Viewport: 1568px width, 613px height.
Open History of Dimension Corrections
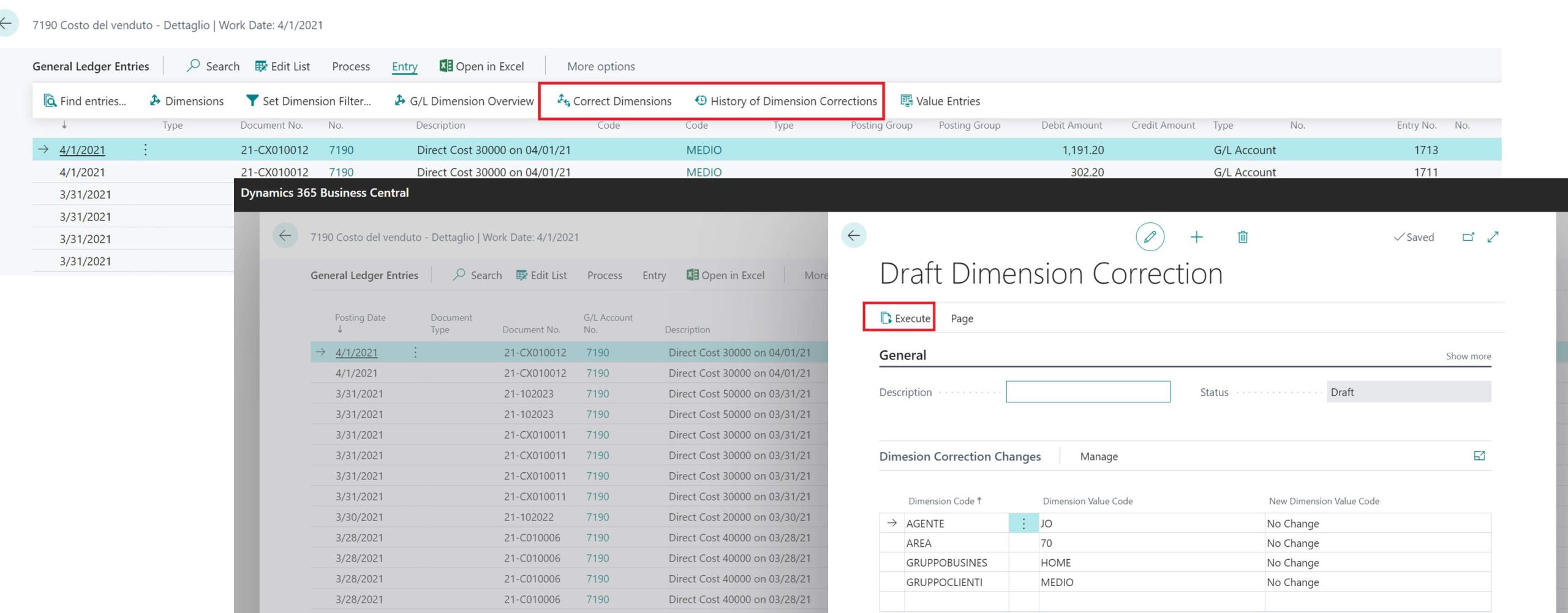[x=786, y=101]
